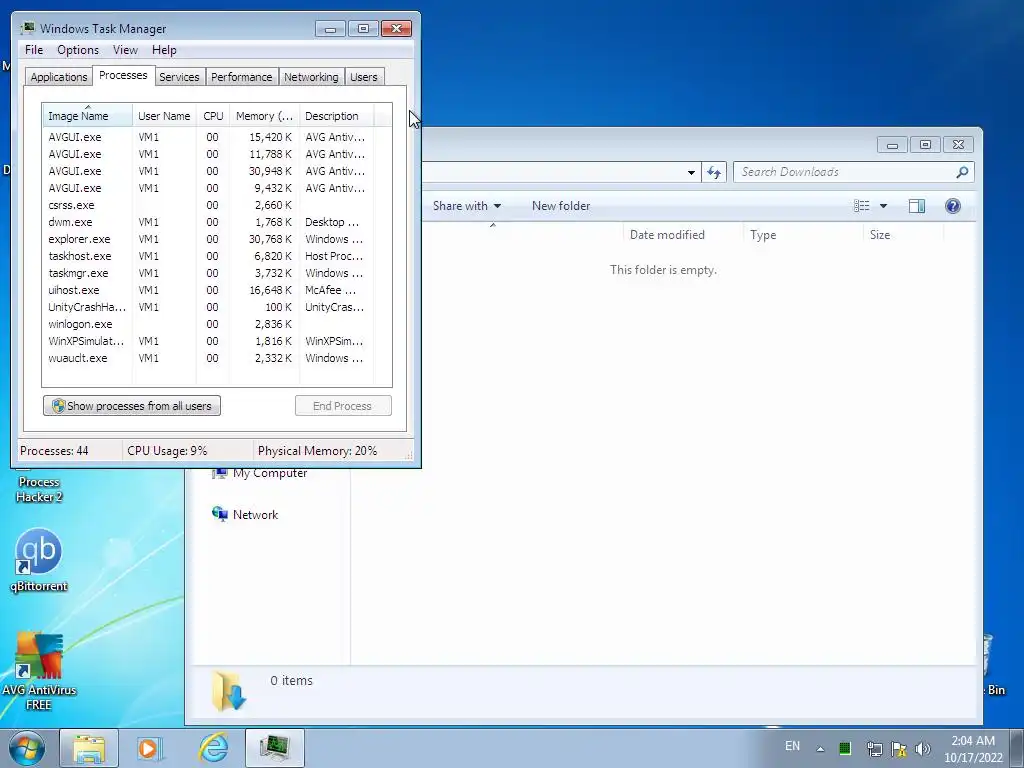1024x768 pixels.
Task: Launch Windows Media Player from taskbar
Action: (150, 748)
